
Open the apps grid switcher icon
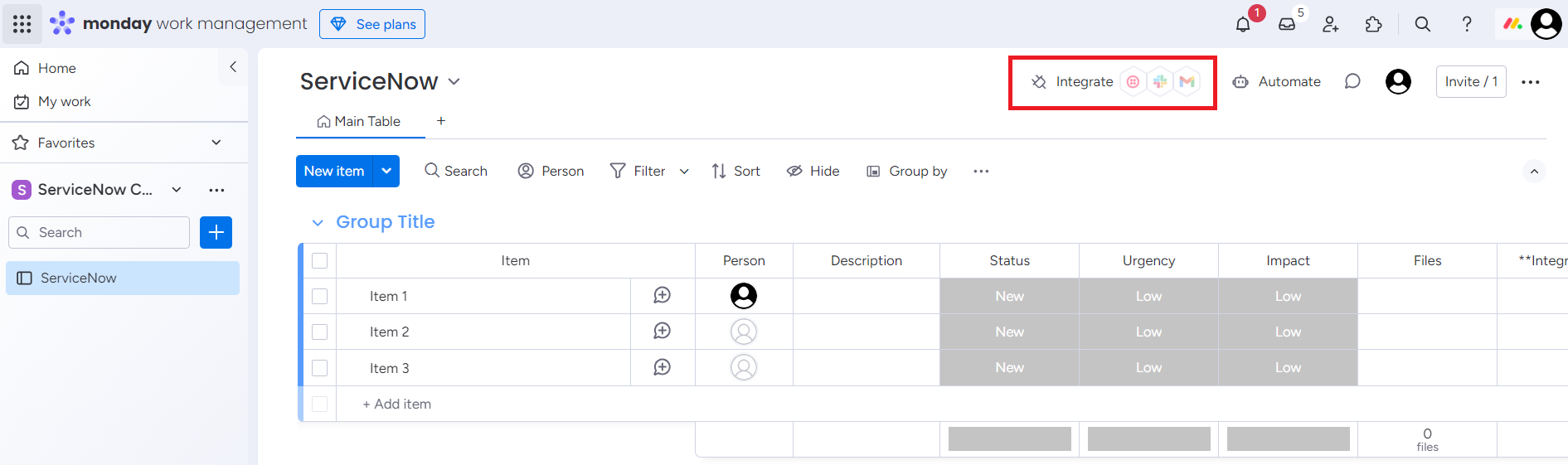[22, 24]
